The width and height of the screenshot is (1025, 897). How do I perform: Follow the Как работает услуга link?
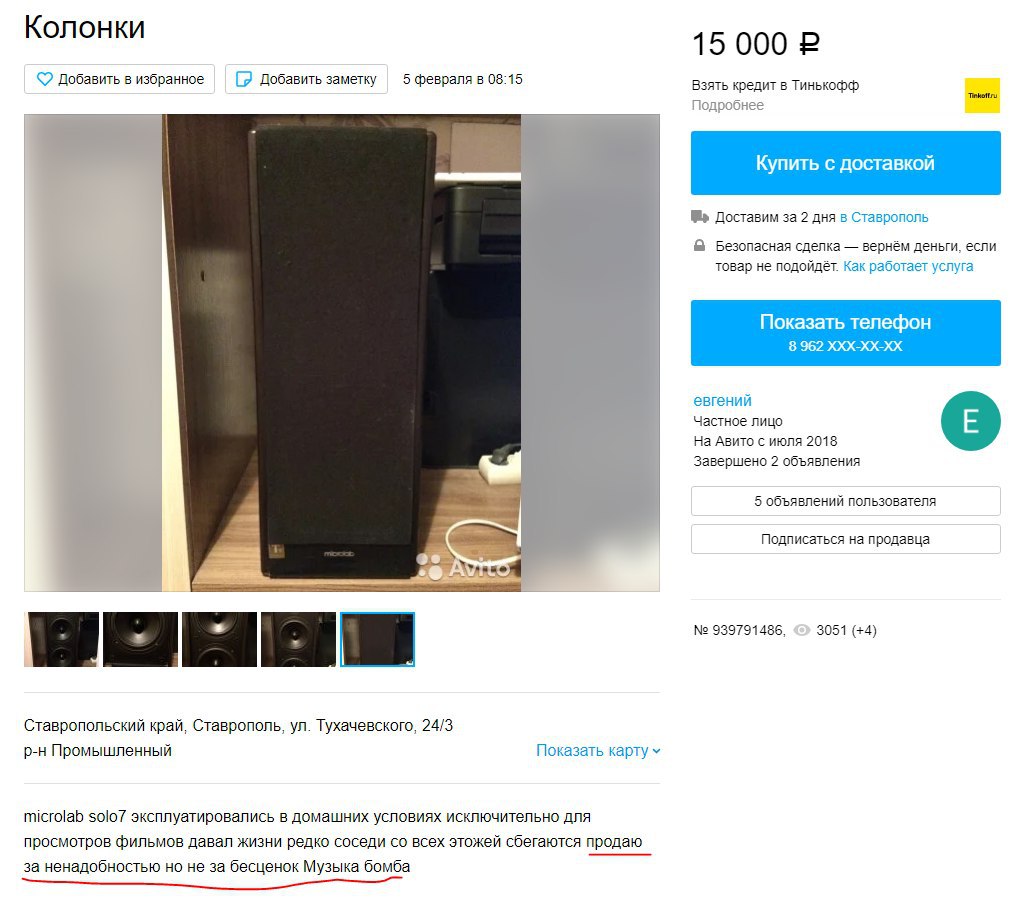click(x=908, y=266)
